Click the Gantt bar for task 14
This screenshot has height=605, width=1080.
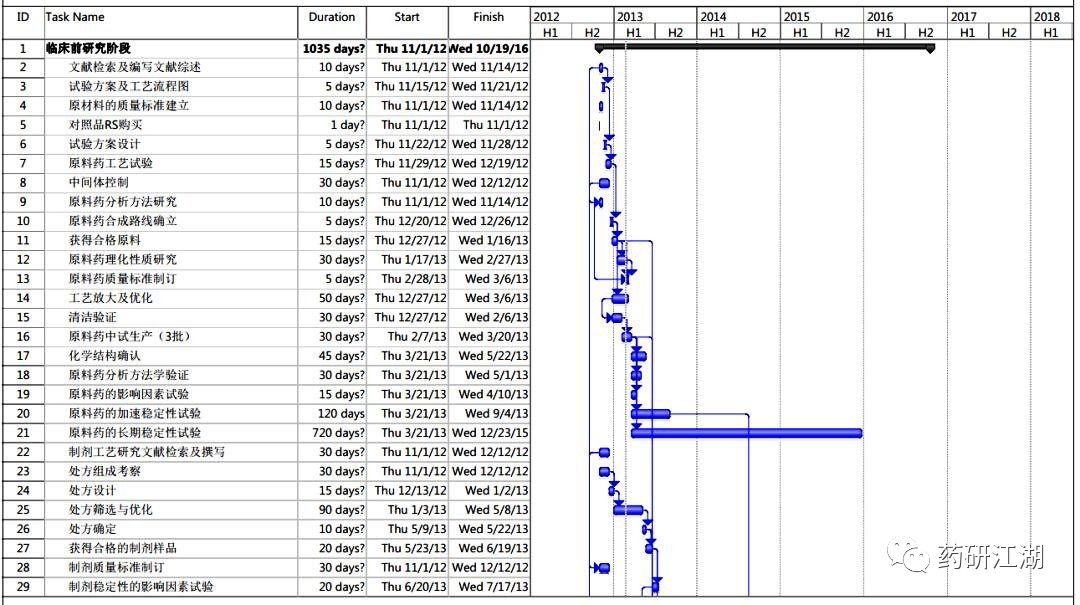(620, 298)
